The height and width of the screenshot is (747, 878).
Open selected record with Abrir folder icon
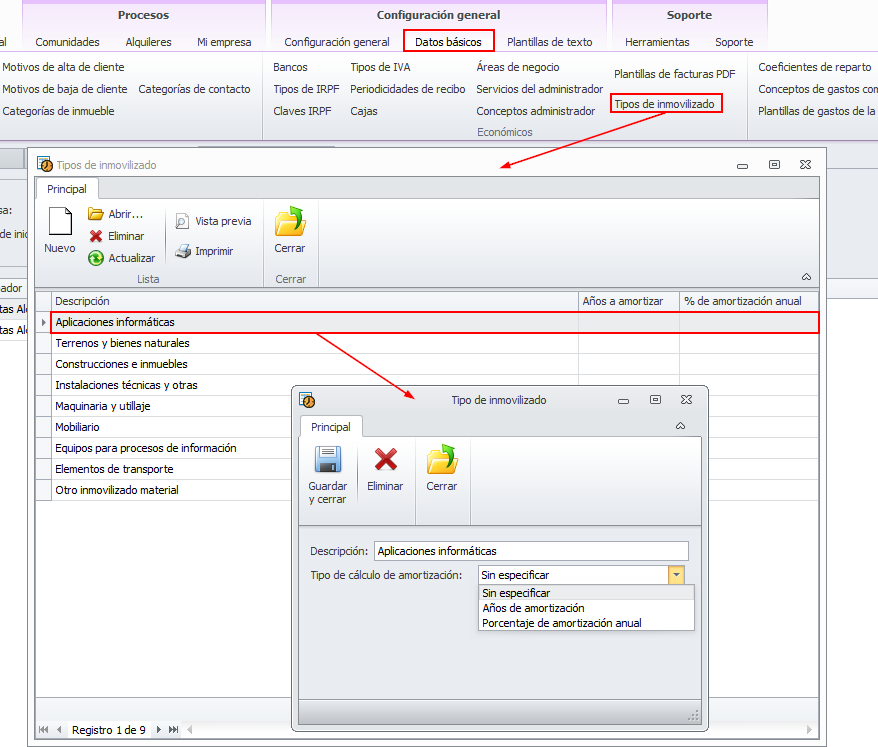96,214
